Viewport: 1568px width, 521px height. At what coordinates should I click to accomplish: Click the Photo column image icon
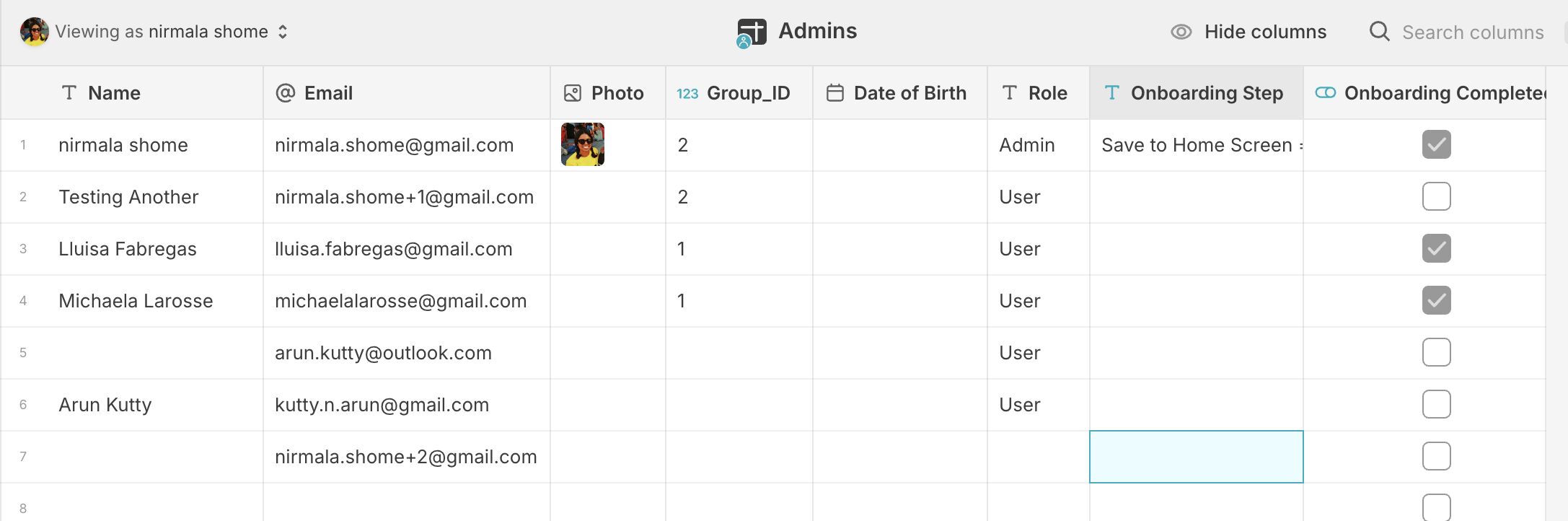(573, 93)
